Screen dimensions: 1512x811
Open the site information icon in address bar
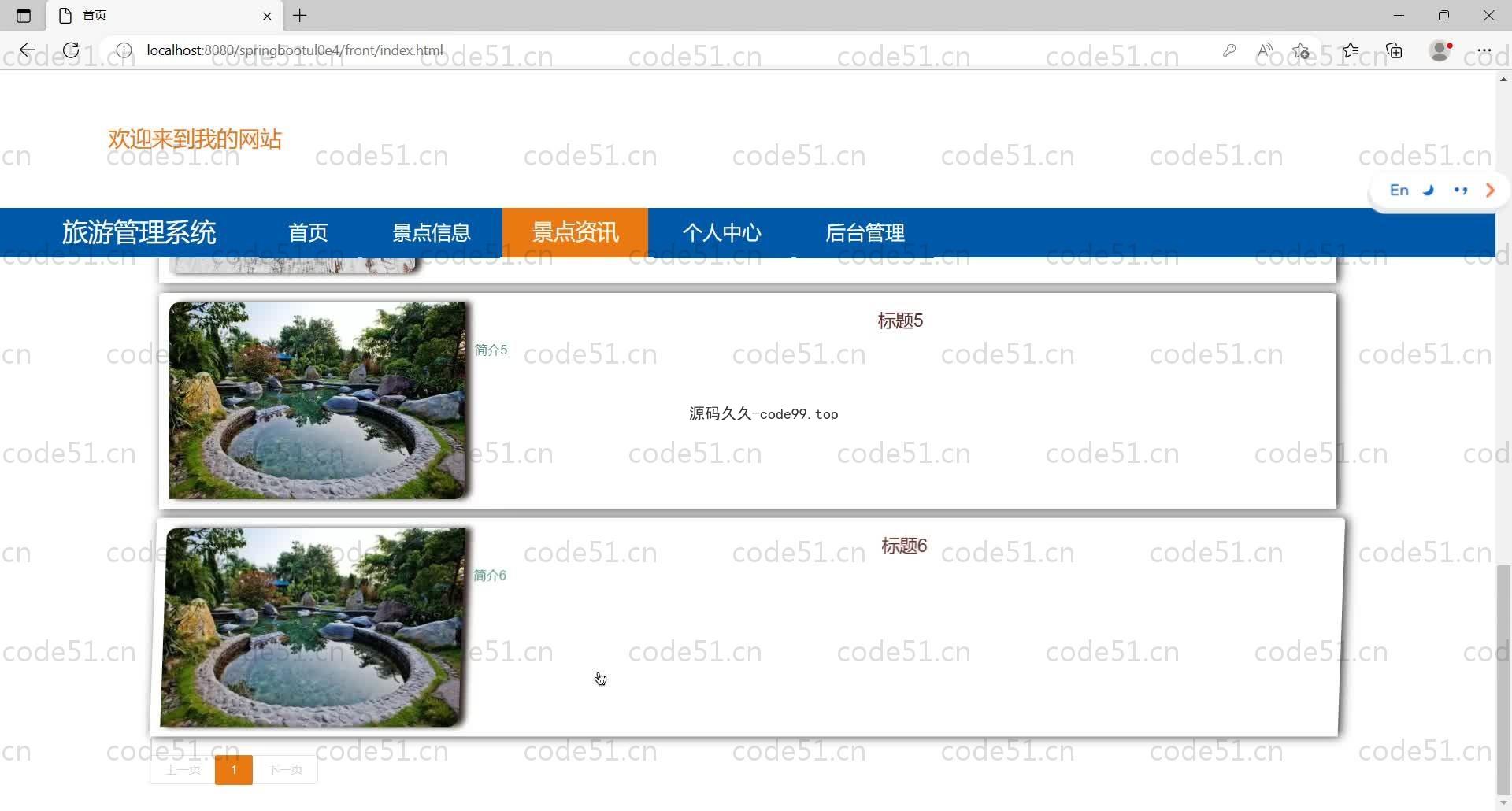[124, 50]
